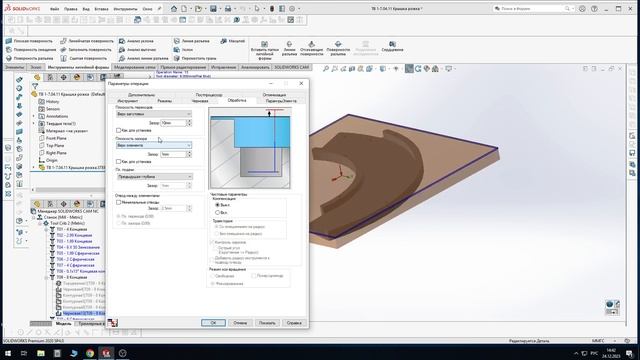
Task: Select T04 - 6 X 30 Зенкование row
Action: tap(78, 247)
